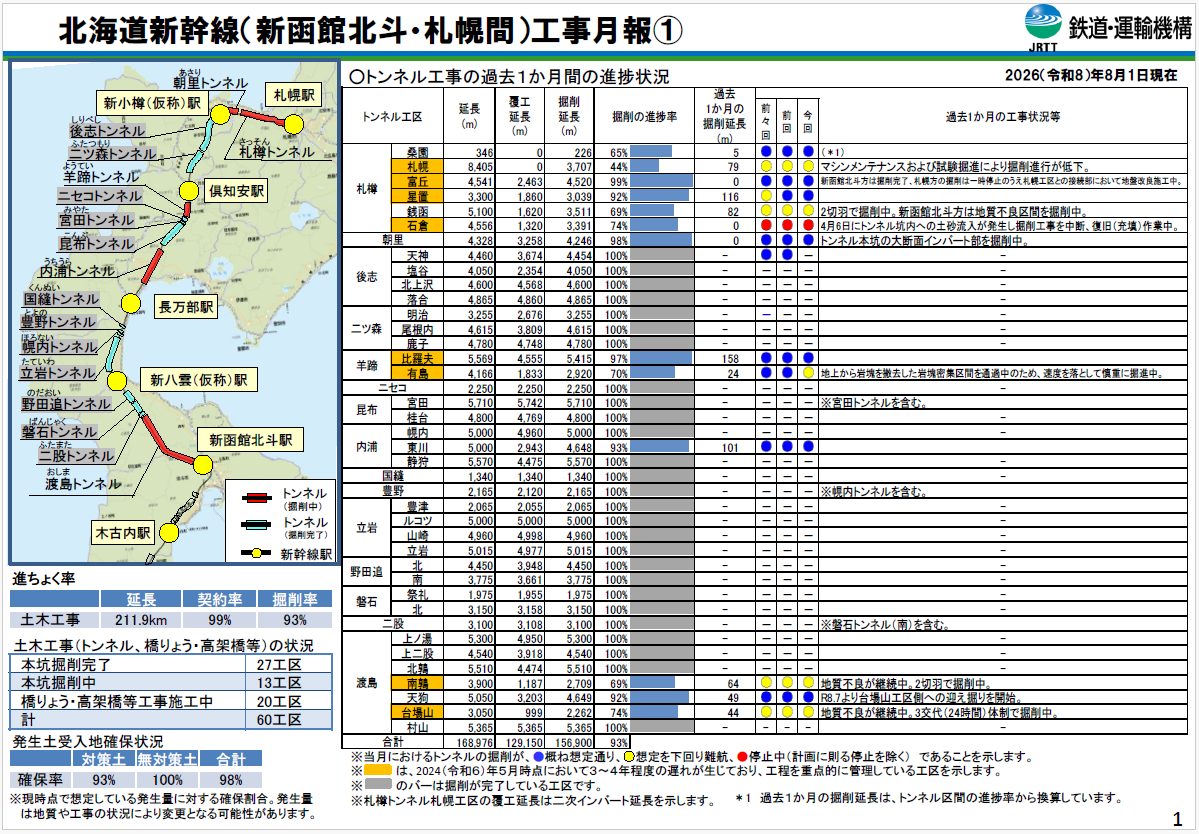The image size is (1199, 834).
Task: Click the 朝里トンネル map label
Action: click(210, 83)
